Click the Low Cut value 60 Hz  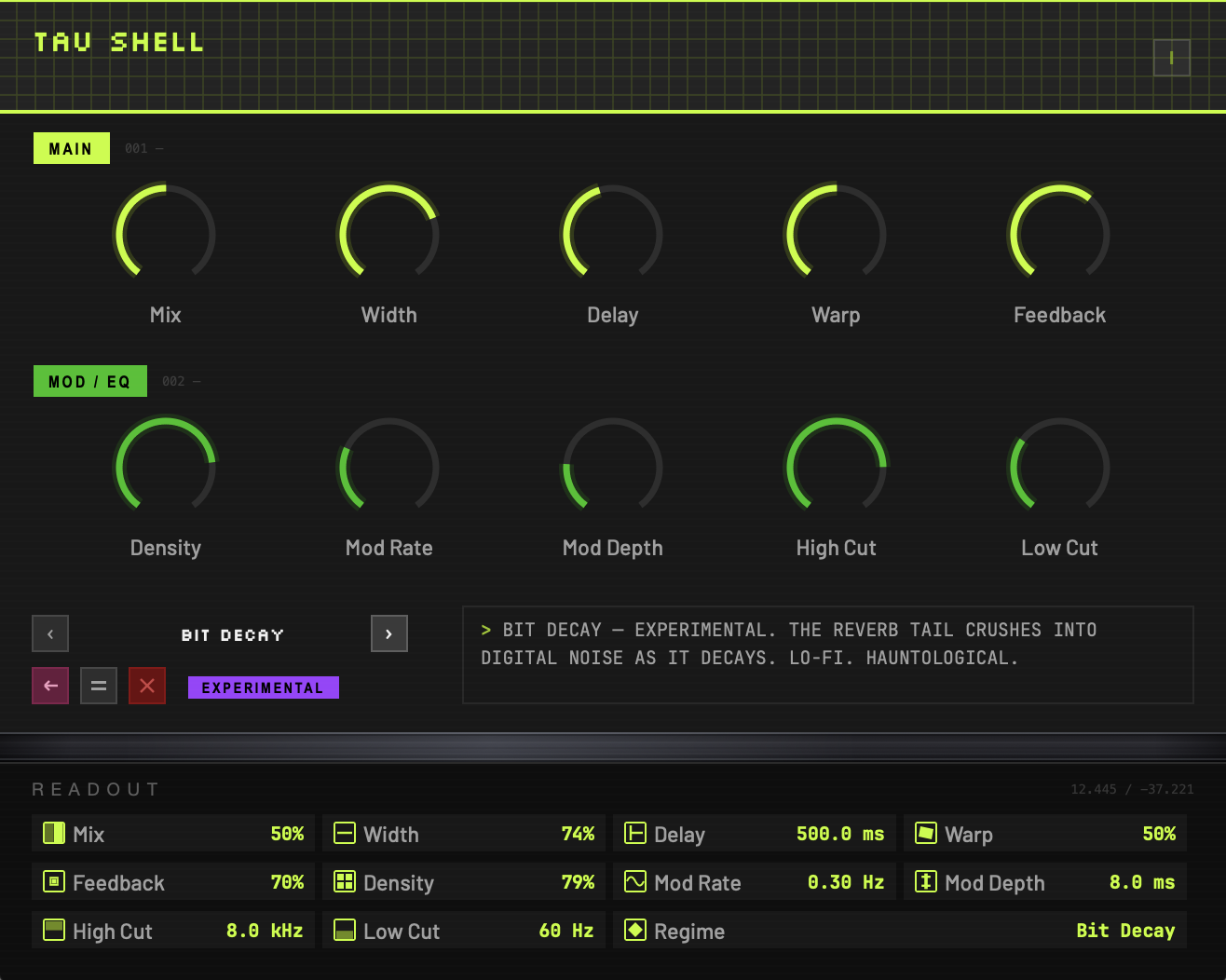pos(566,931)
